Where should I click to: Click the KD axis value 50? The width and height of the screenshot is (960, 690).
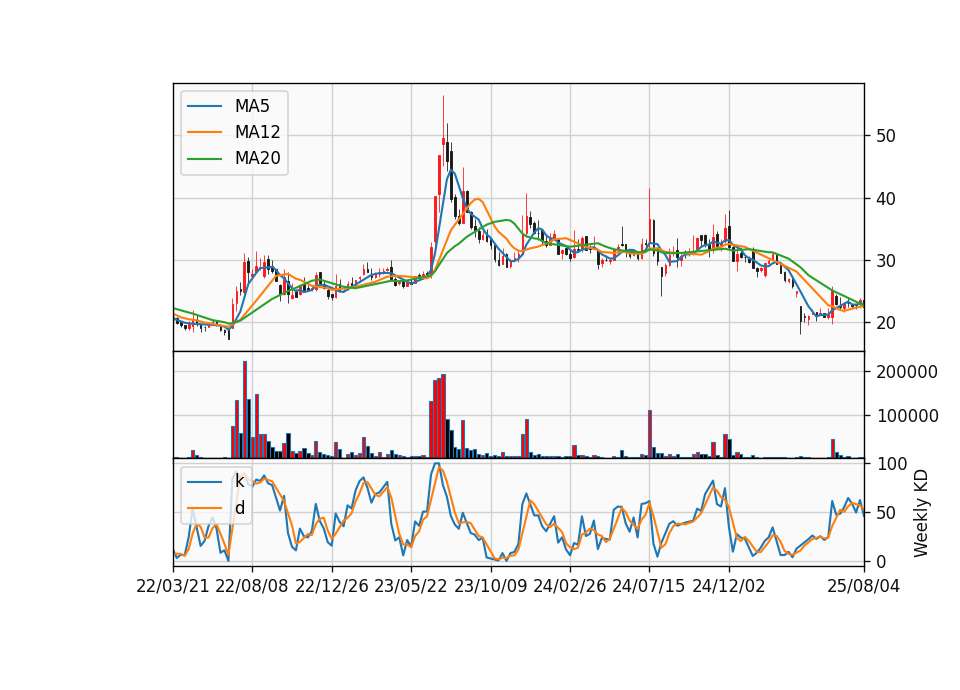885,513
